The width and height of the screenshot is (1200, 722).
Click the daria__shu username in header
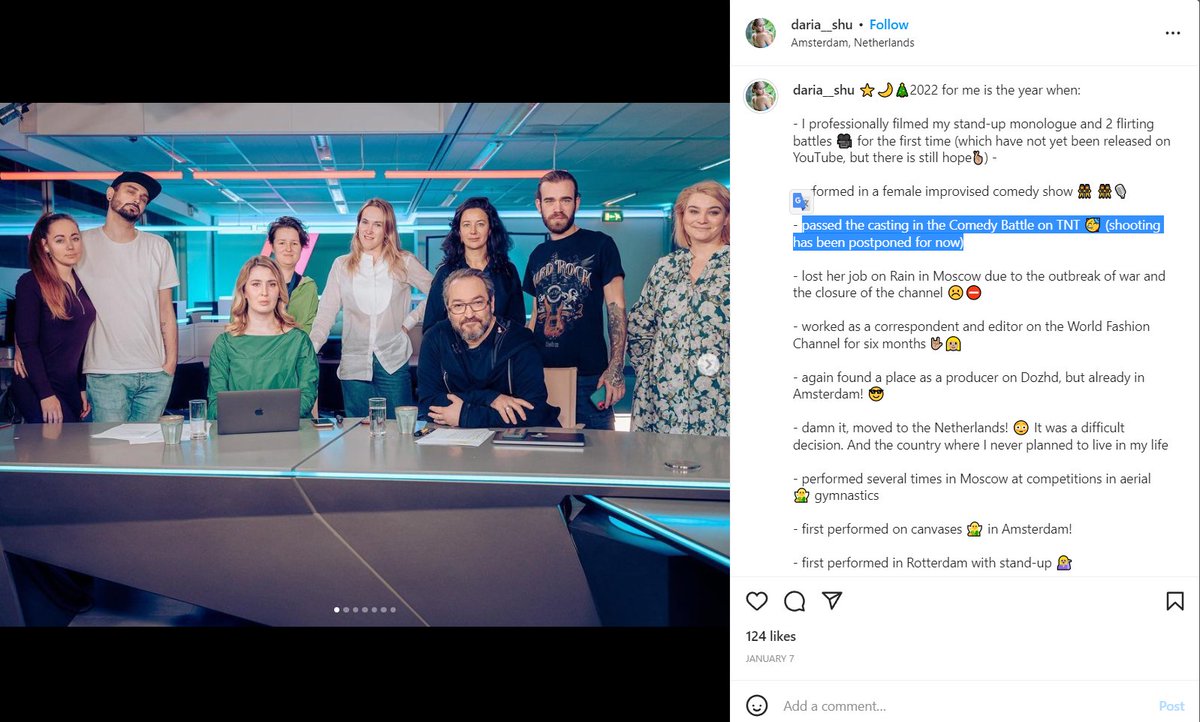click(822, 24)
